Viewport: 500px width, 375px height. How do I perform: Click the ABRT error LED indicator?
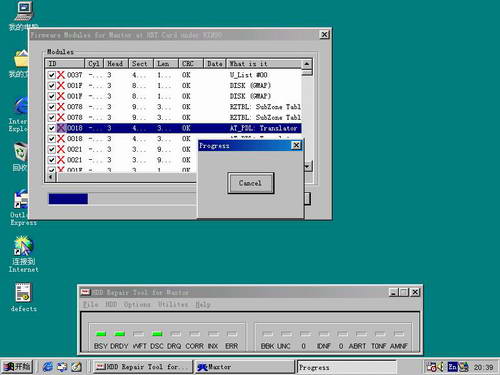tap(361, 334)
